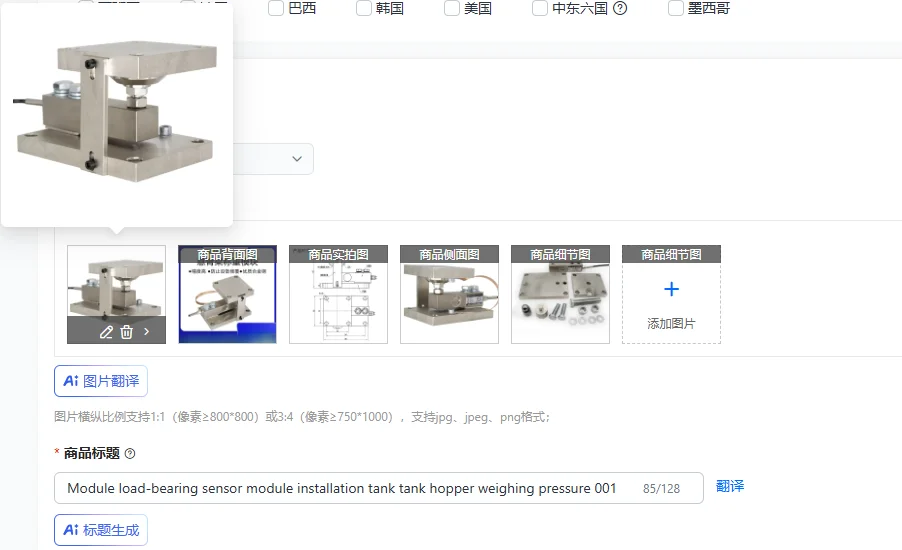
Task: Click the AI 图片翻译 button
Action: pyautogui.click(x=101, y=381)
